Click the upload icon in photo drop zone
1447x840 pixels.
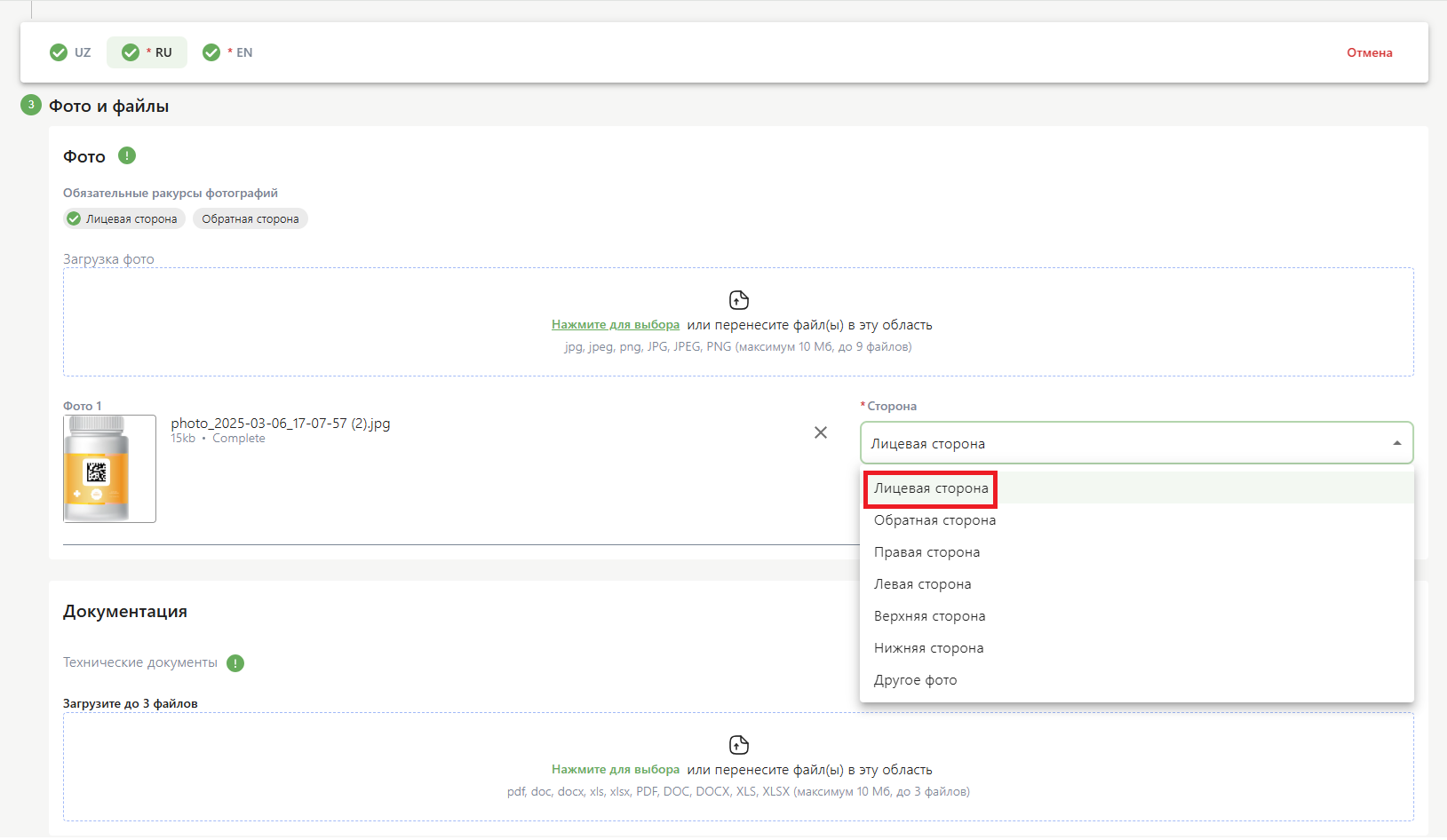point(738,300)
